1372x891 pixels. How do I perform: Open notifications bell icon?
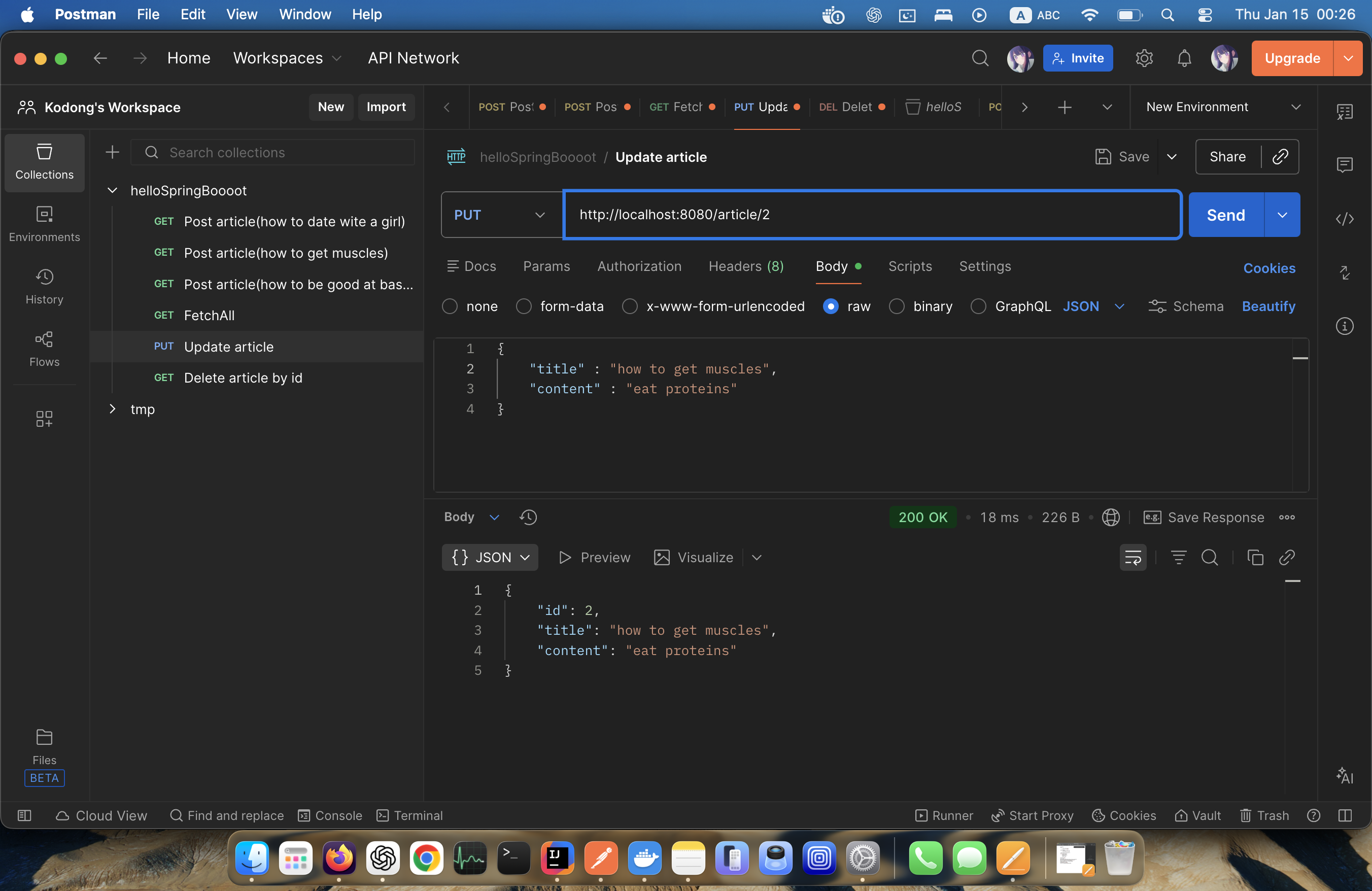(1184, 58)
